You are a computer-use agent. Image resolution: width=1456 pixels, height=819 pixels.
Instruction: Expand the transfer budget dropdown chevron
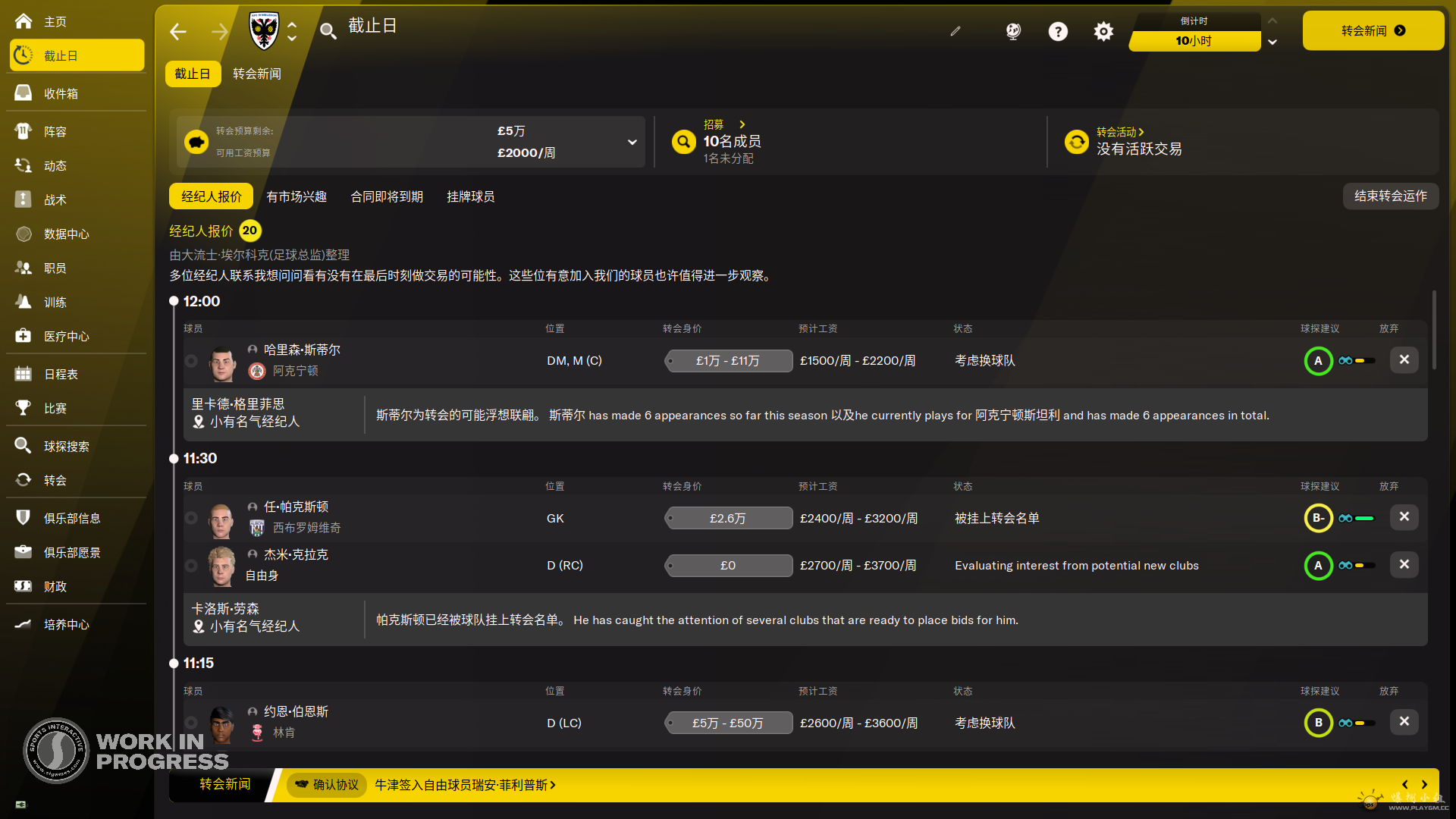pos(632,142)
